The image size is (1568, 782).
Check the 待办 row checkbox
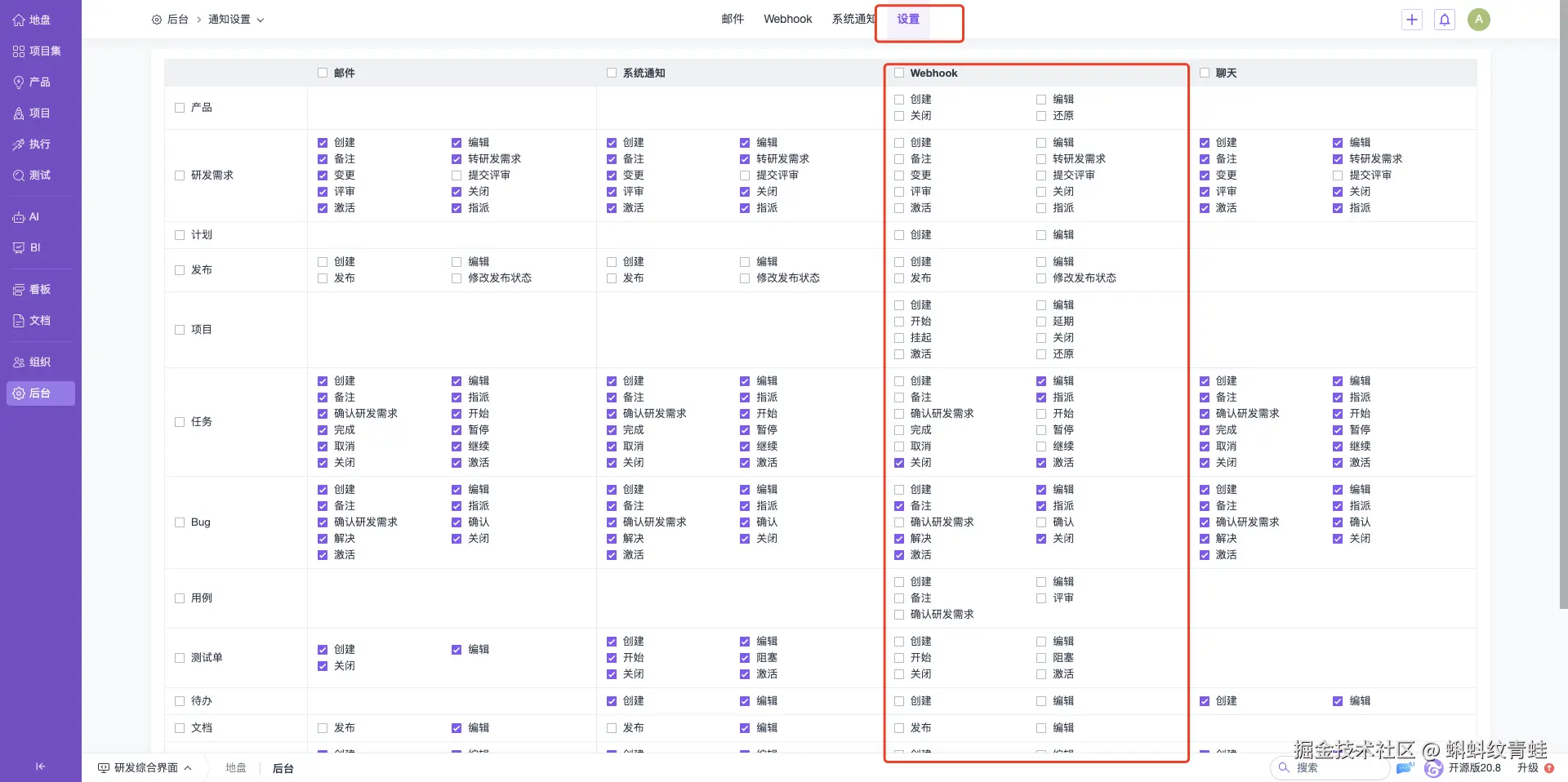click(180, 701)
